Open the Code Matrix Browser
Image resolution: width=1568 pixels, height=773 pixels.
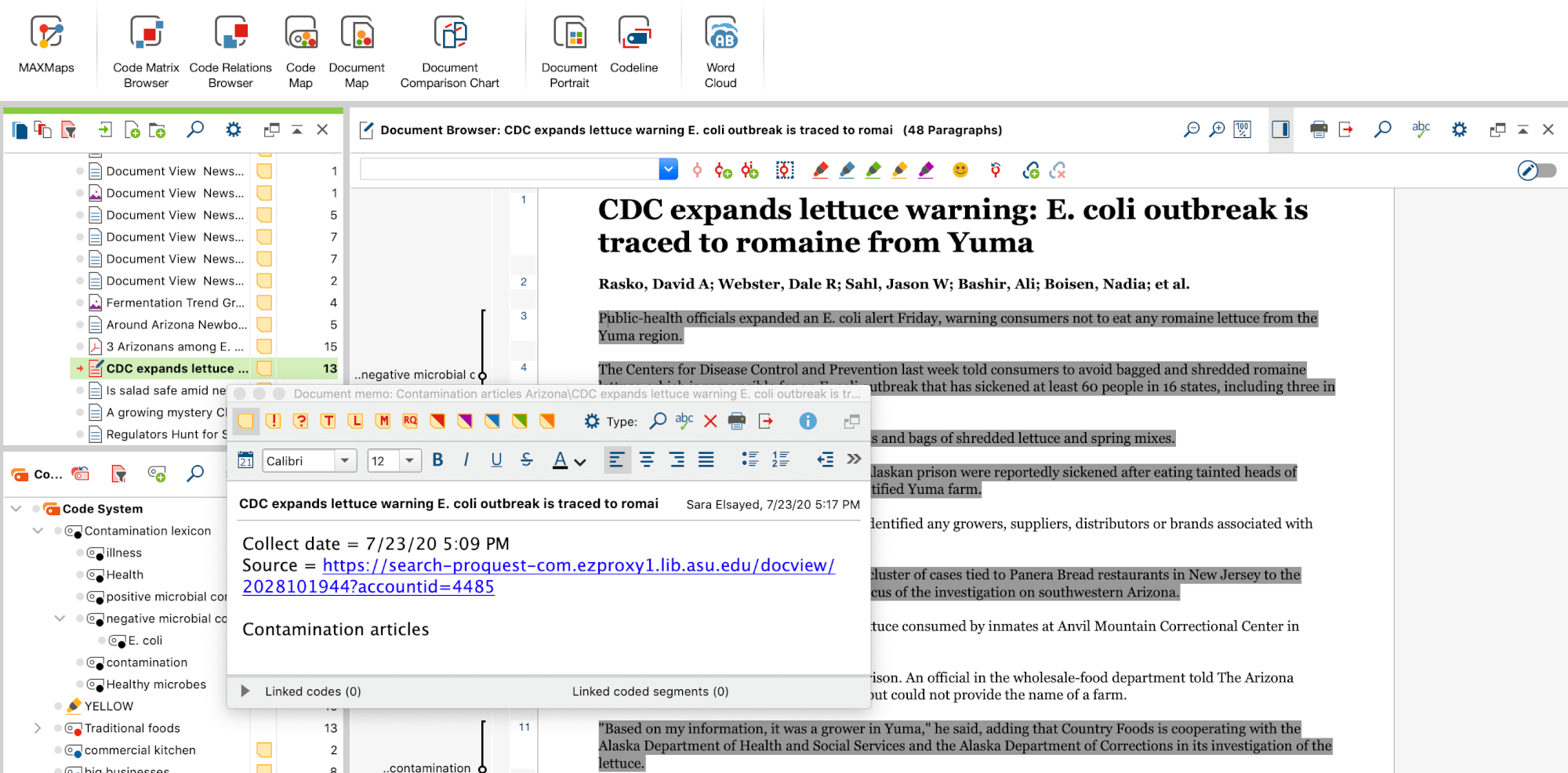pos(146,52)
